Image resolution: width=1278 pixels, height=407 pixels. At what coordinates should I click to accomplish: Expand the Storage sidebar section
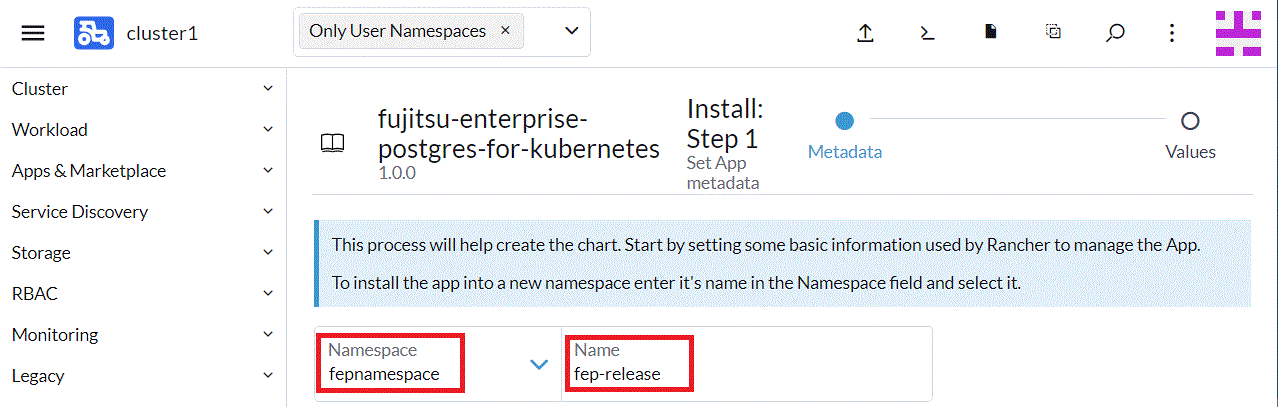(x=143, y=253)
